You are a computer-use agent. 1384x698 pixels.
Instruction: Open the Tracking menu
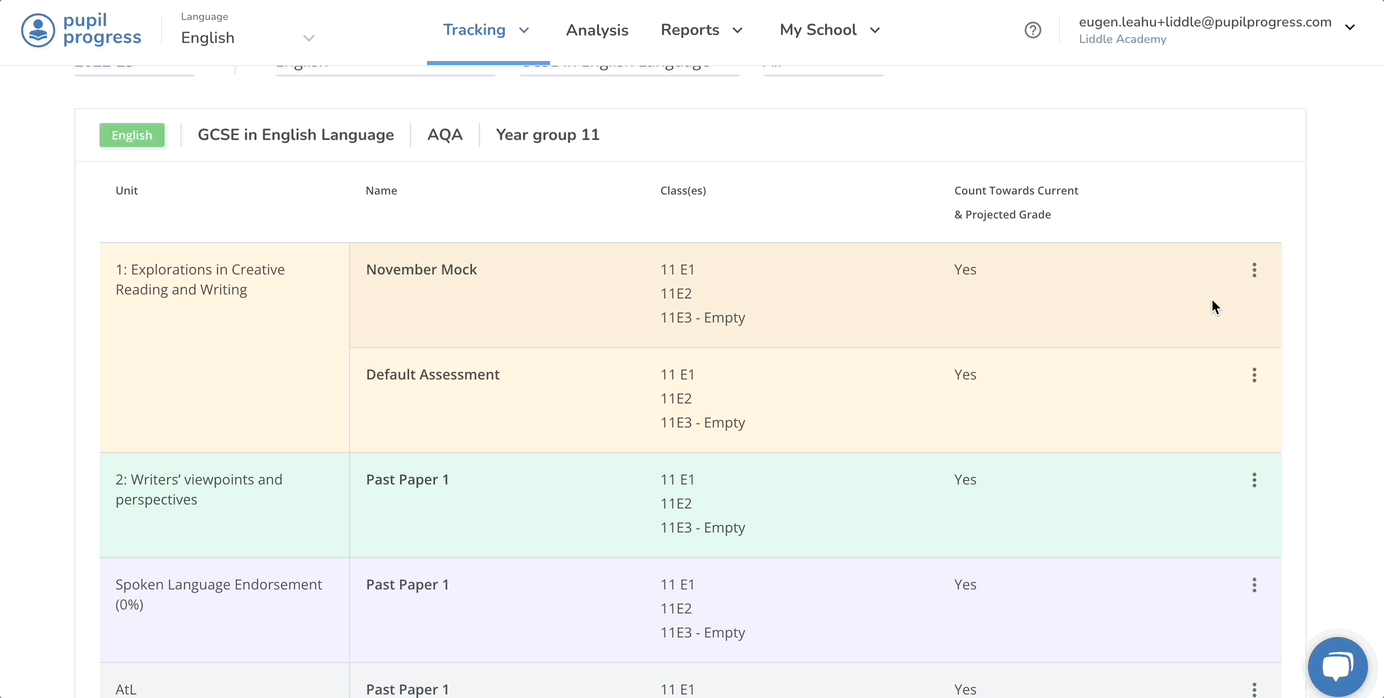click(x=486, y=30)
